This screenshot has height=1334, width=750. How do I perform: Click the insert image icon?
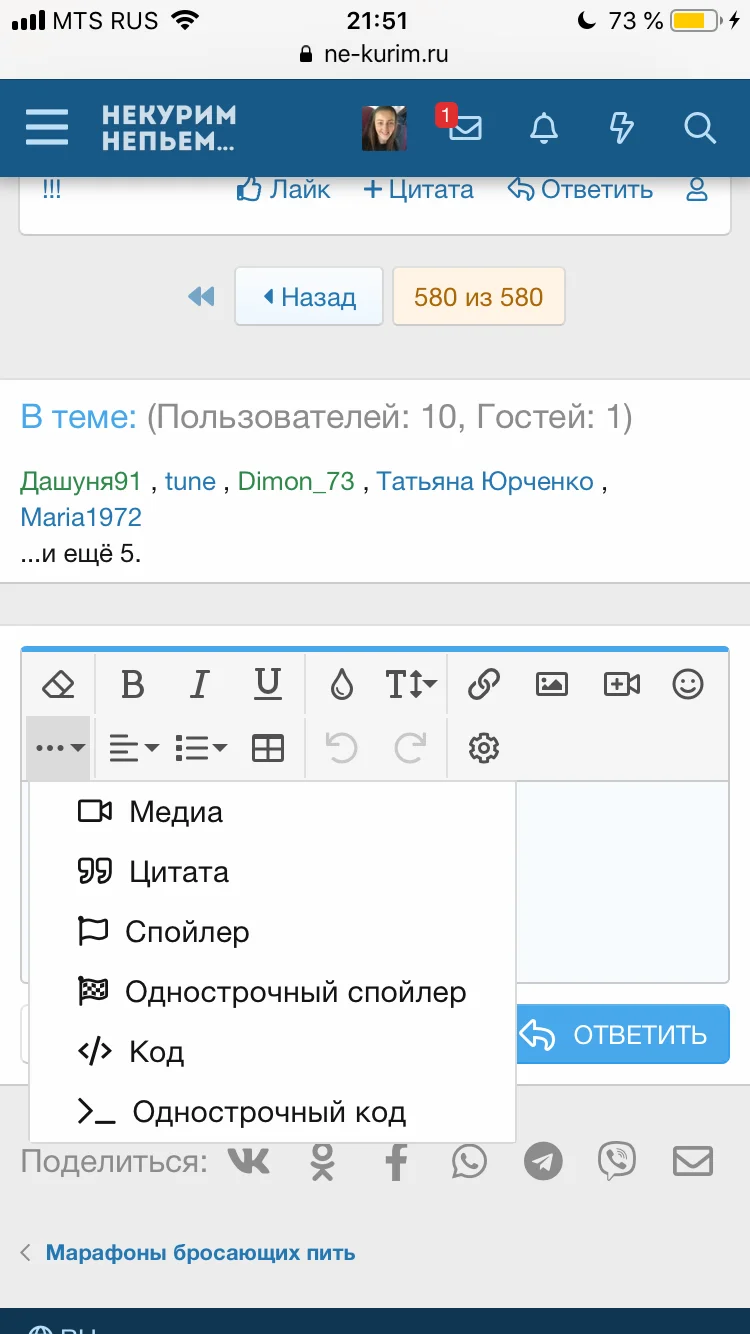pyautogui.click(x=552, y=685)
